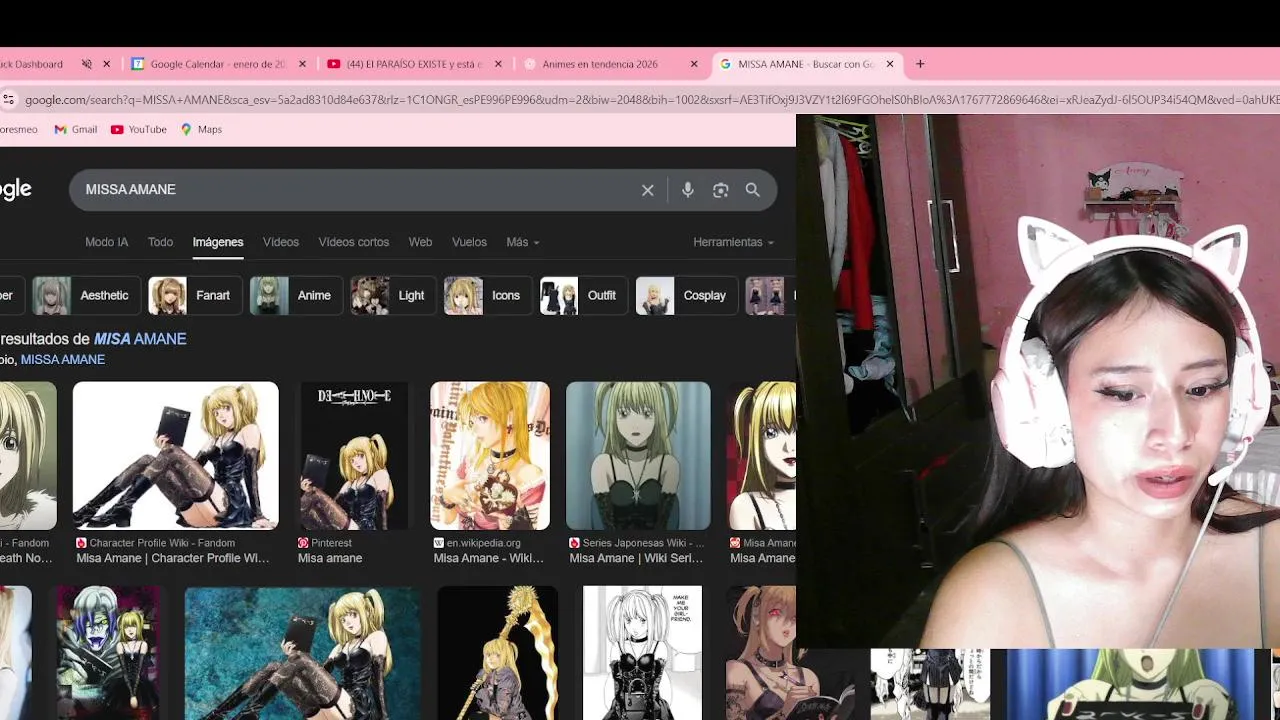
Task: Open Misa Amane - Wiki... title link
Action: pyautogui.click(x=488, y=558)
